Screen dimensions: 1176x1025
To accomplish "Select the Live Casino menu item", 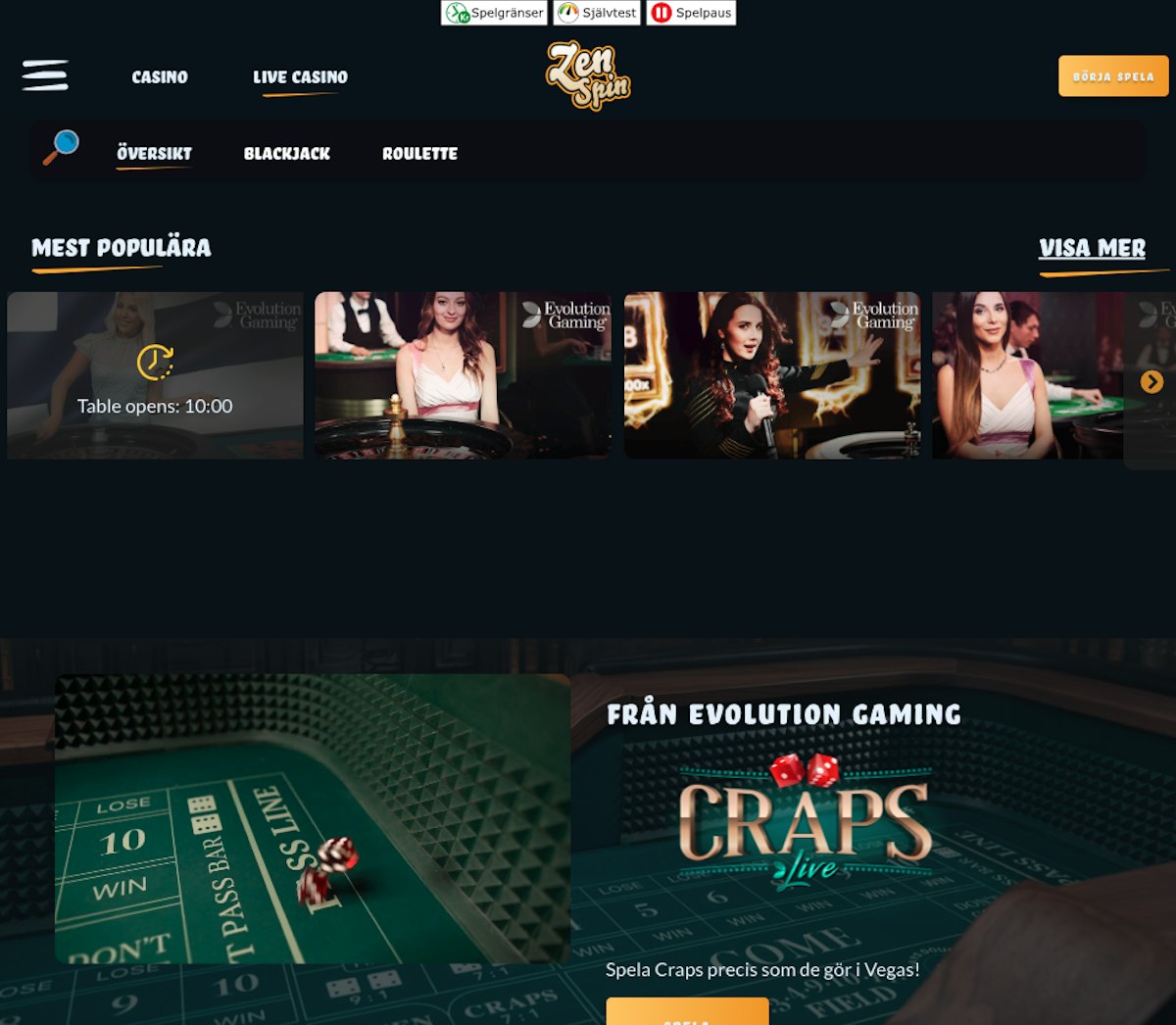I will 300,76.
